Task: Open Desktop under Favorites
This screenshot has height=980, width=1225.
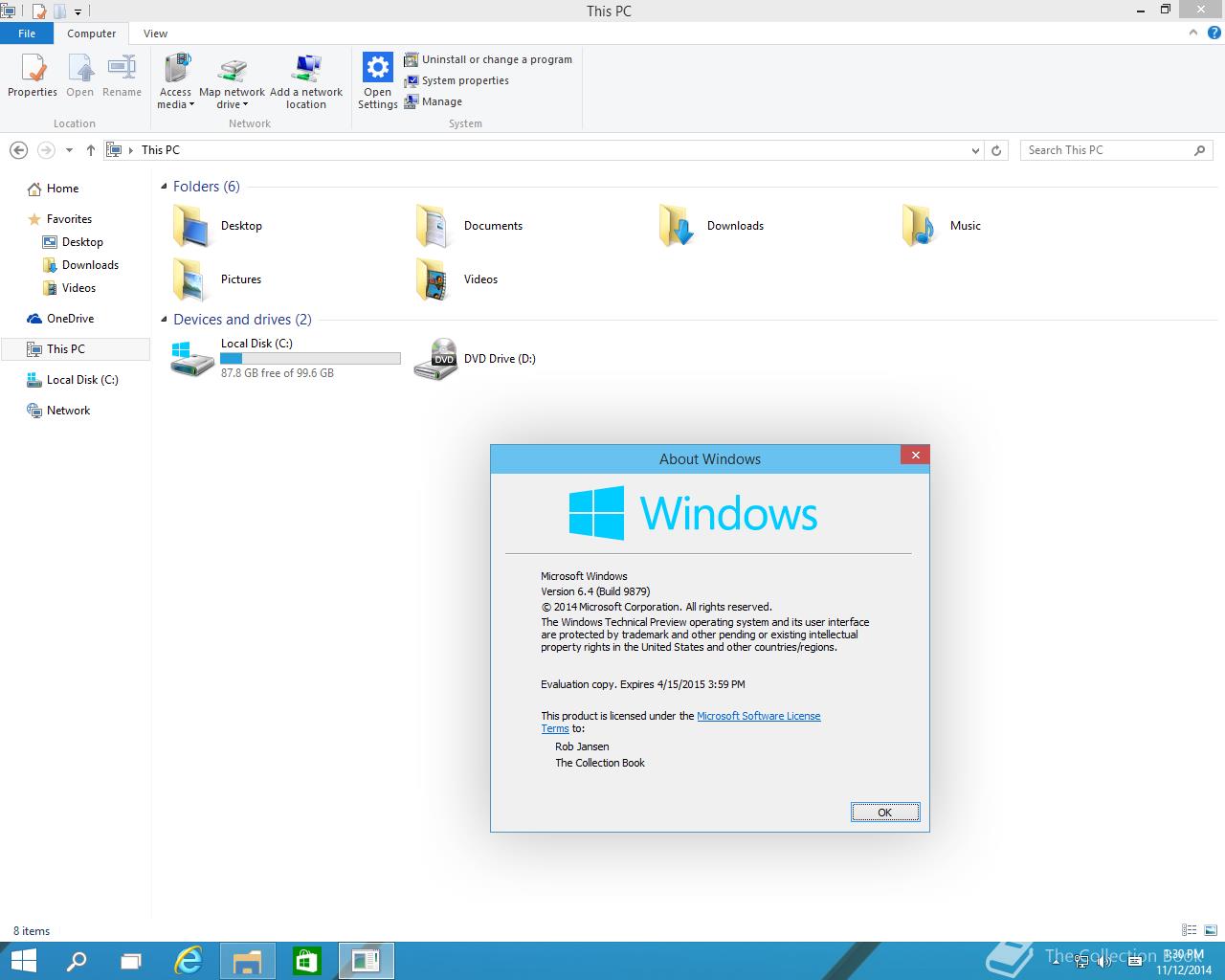Action: (x=73, y=242)
